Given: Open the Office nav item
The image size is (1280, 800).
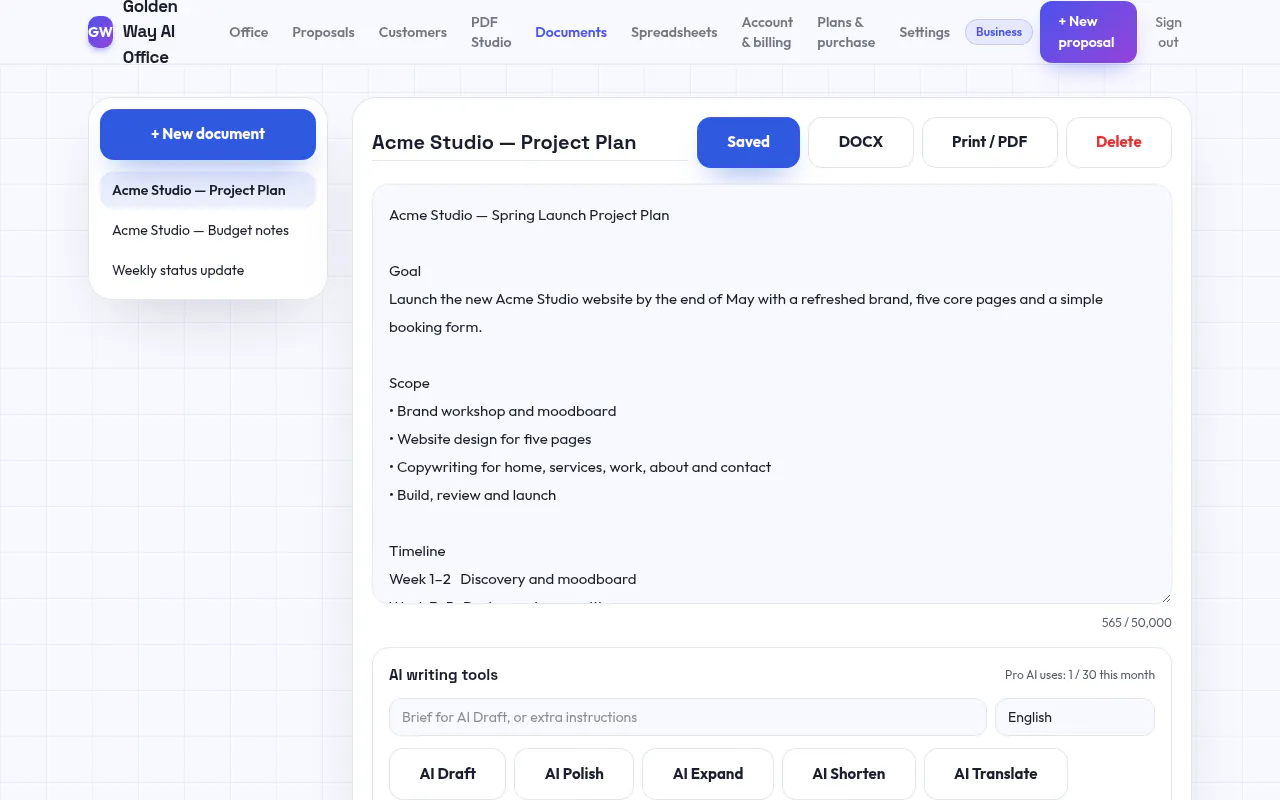Looking at the screenshot, I should pos(249,32).
